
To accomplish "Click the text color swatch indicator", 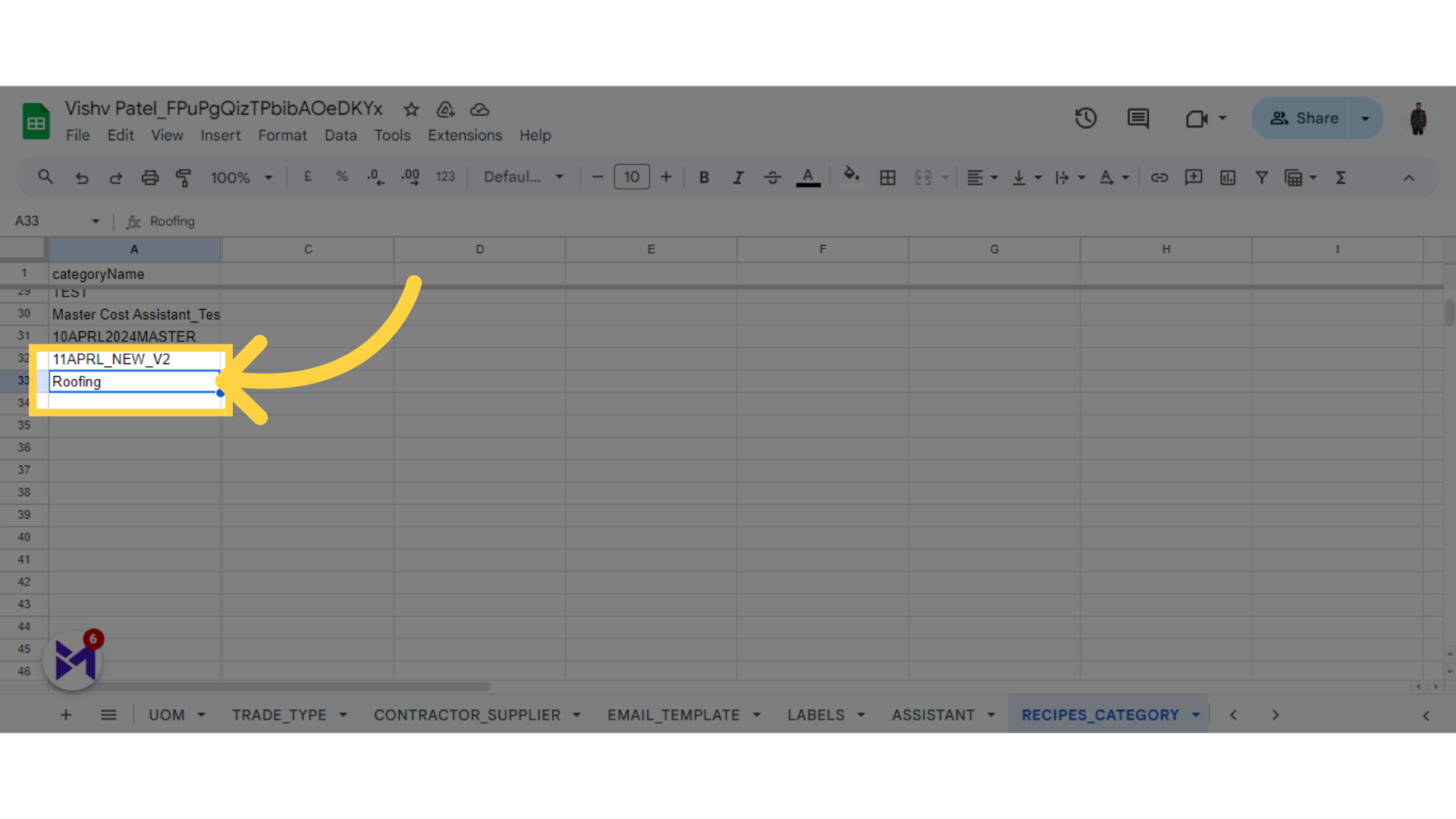I will (x=808, y=185).
